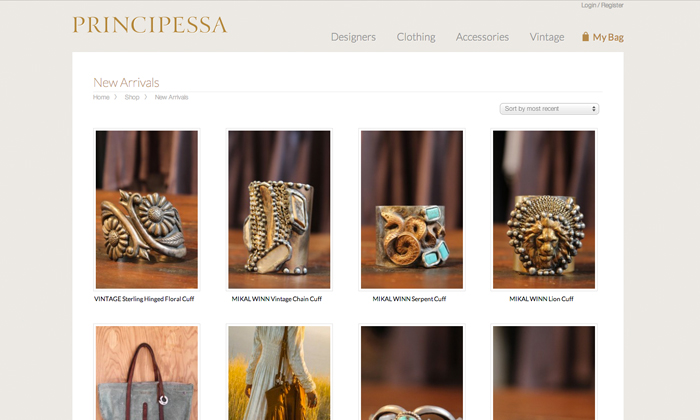Open MIKAL WINN Lion Cuff title link
This screenshot has width=700, height=420.
(542, 299)
